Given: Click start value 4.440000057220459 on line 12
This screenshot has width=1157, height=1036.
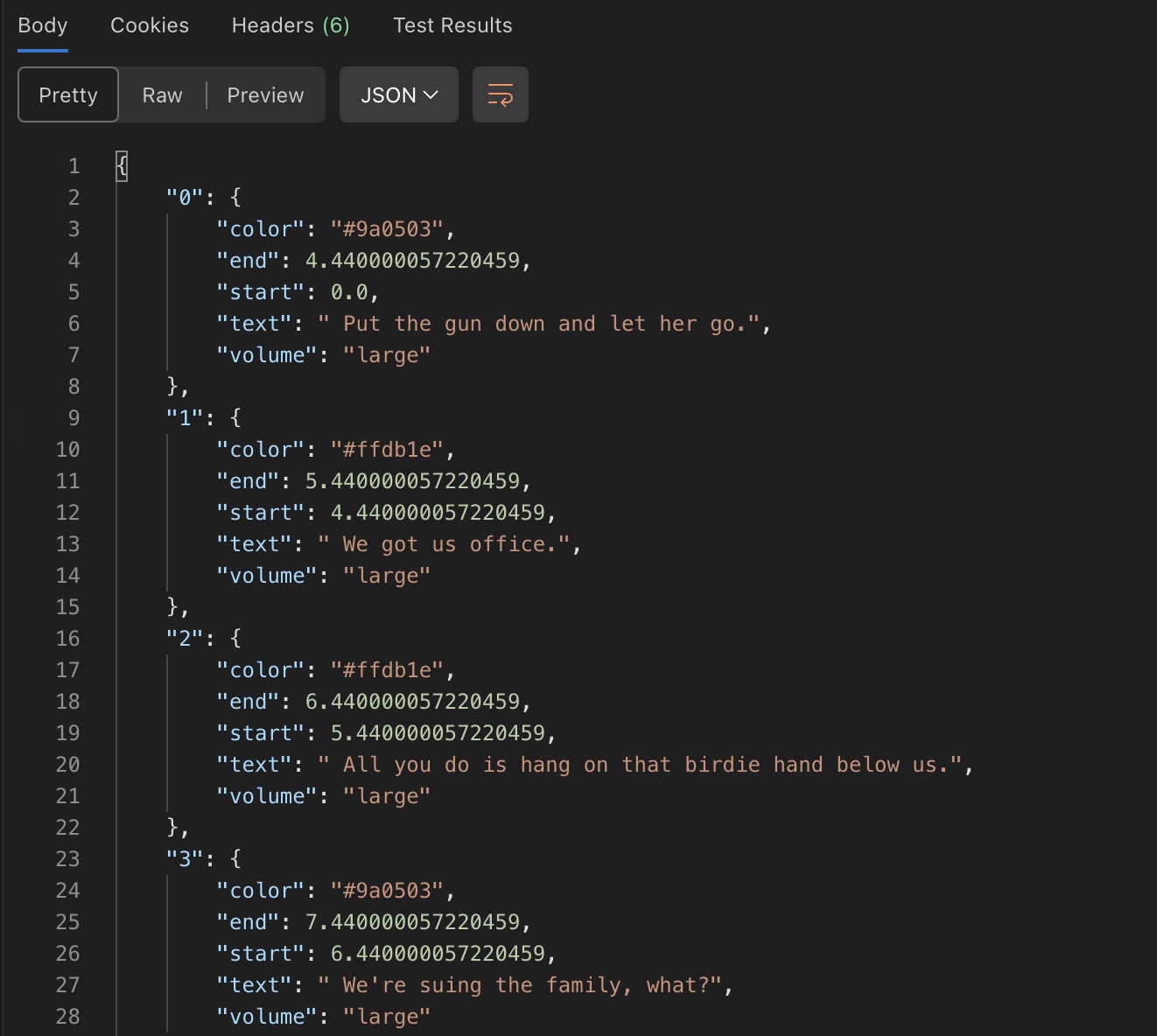Looking at the screenshot, I should (x=438, y=513).
